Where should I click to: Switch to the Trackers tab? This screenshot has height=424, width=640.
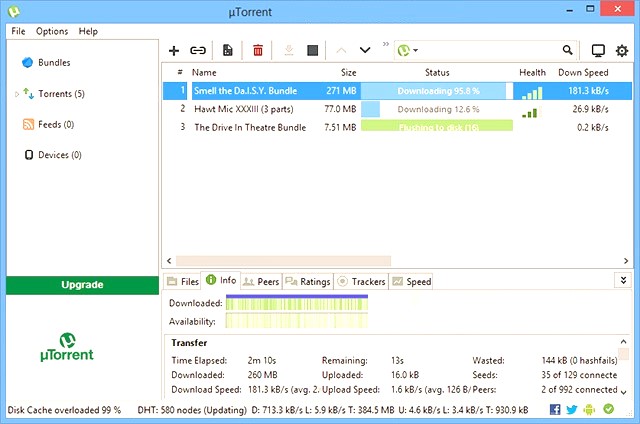point(361,282)
